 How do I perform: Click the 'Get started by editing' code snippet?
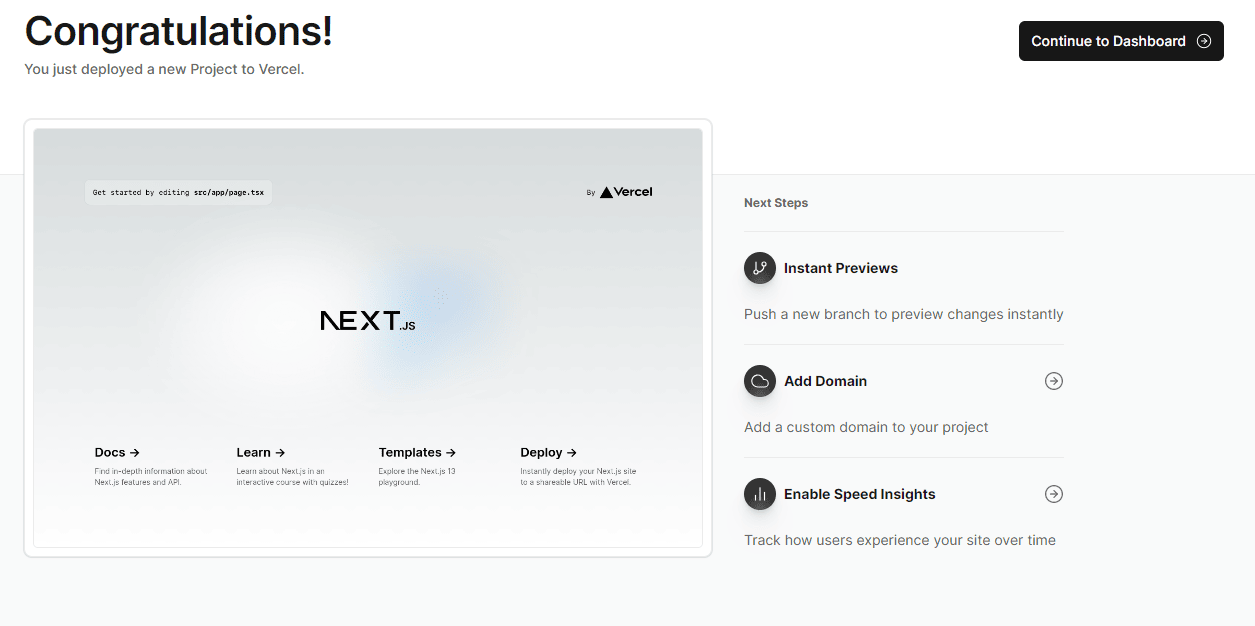coord(178,192)
